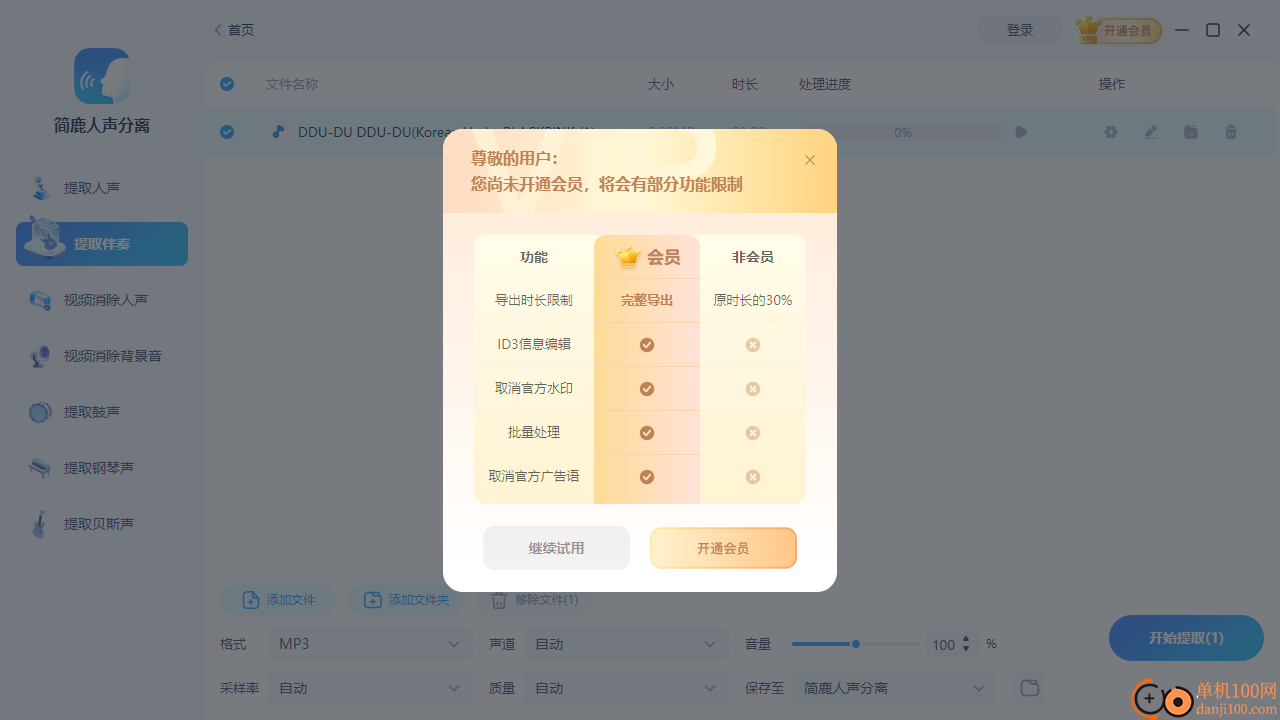Click the music note icon of the file
Image resolution: width=1280 pixels, height=720 pixels.
[x=278, y=132]
